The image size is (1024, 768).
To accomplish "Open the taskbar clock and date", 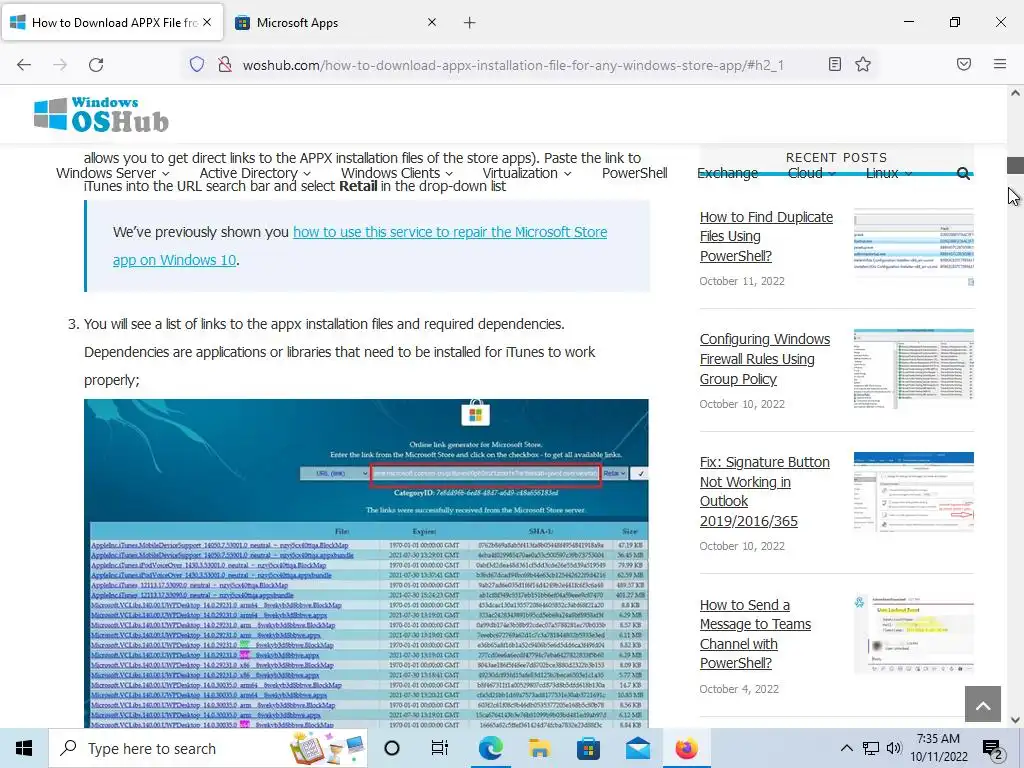I will click(938, 748).
